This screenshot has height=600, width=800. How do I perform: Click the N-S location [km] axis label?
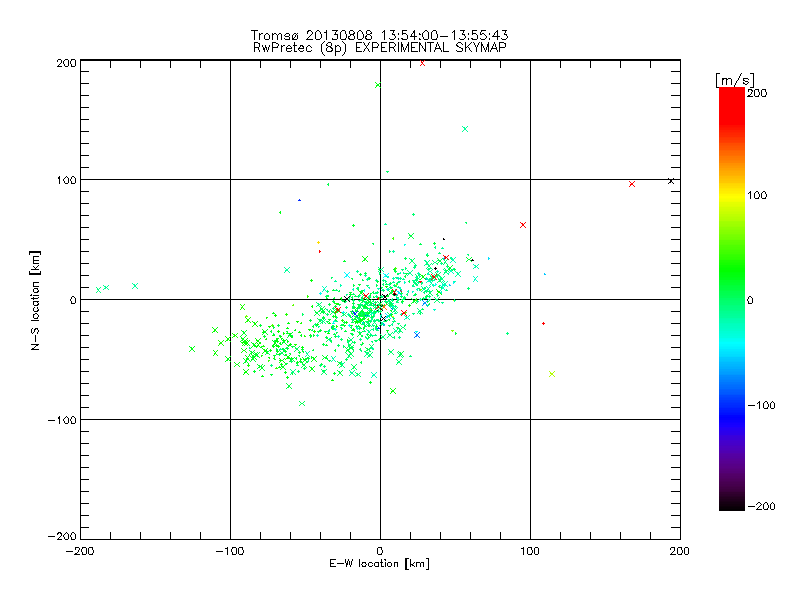(x=34, y=300)
